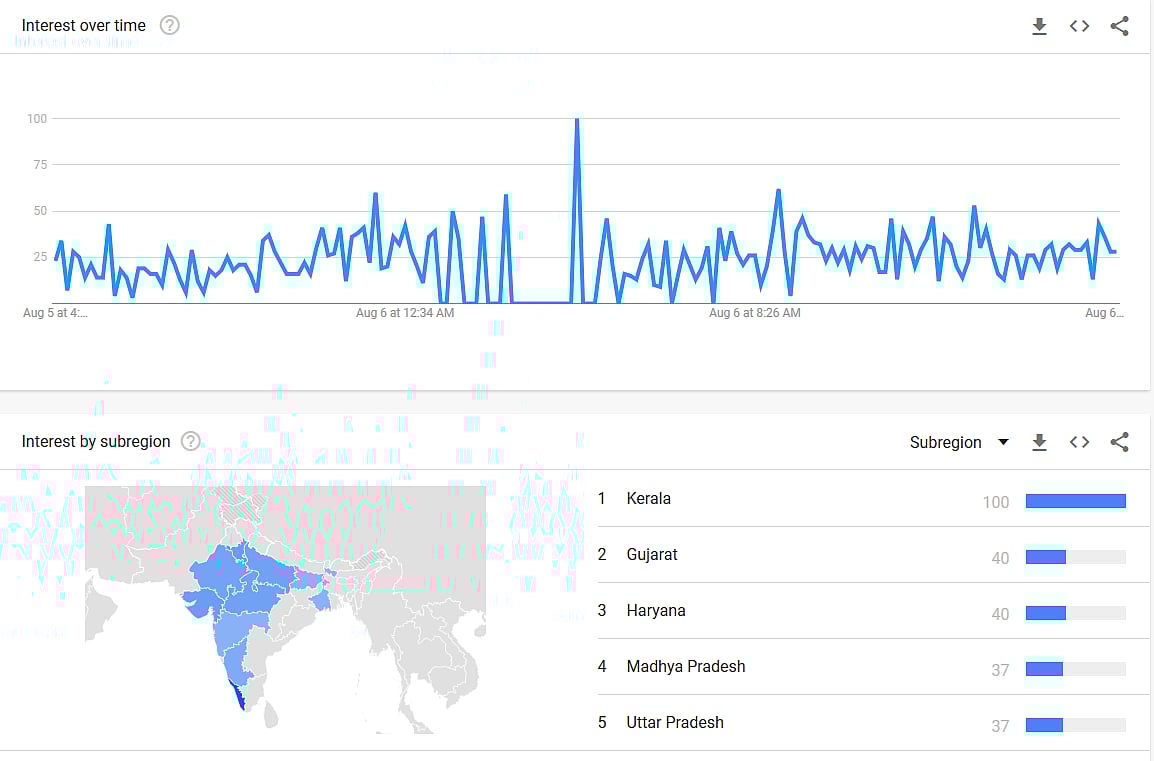
Task: Open the Haryana subregion entry
Action: point(655,610)
